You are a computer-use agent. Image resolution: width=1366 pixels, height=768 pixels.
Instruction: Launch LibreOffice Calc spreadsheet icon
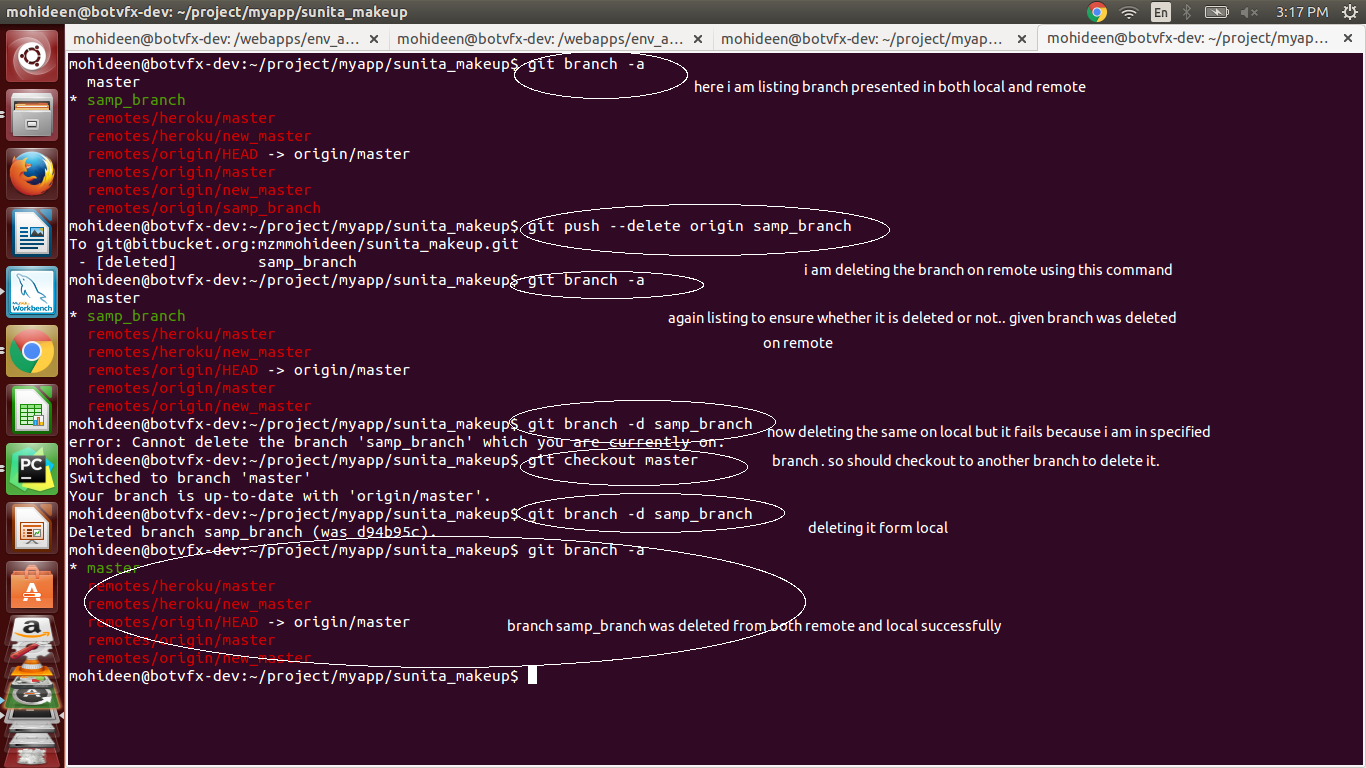[33, 410]
